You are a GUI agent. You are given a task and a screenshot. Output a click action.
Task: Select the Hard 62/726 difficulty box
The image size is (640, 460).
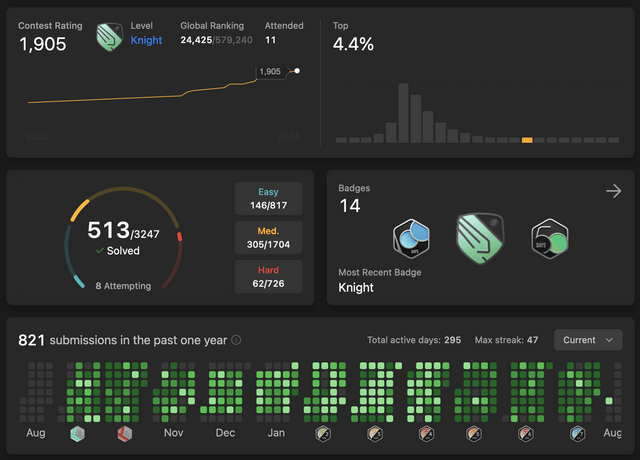coord(268,277)
